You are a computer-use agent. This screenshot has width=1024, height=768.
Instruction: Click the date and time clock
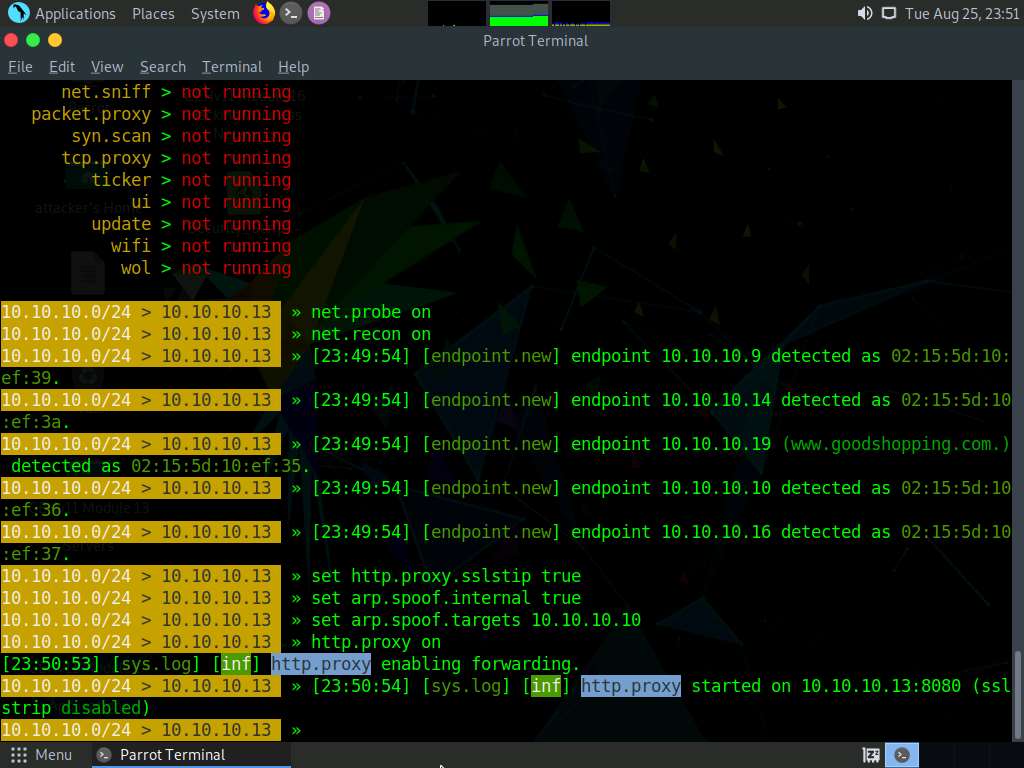(x=962, y=14)
